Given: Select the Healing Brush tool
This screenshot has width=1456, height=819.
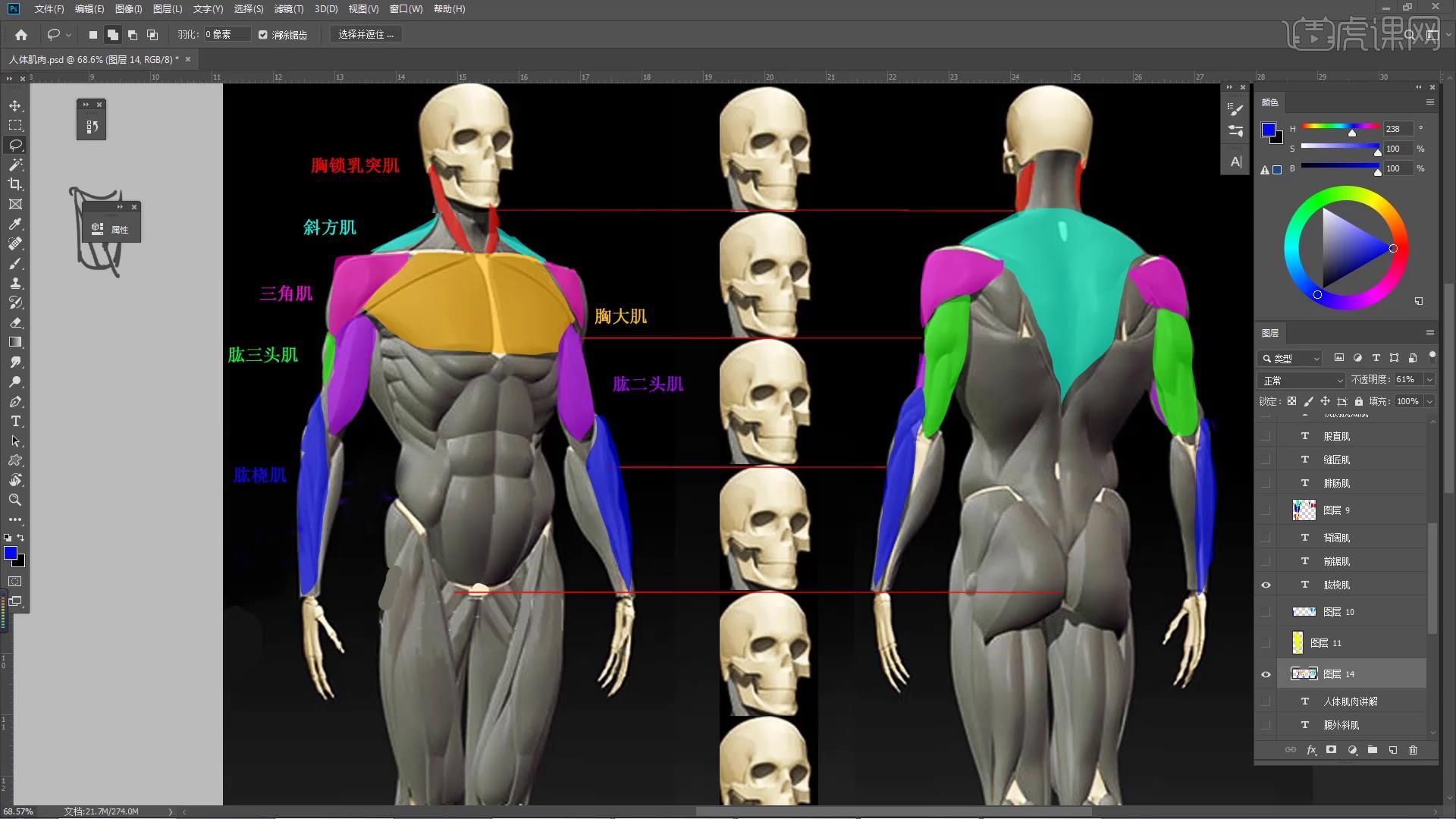Looking at the screenshot, I should click(x=15, y=243).
